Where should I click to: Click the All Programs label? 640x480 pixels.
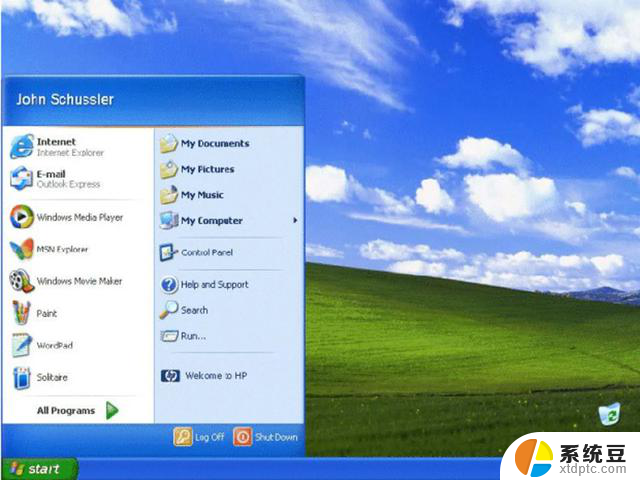click(66, 411)
